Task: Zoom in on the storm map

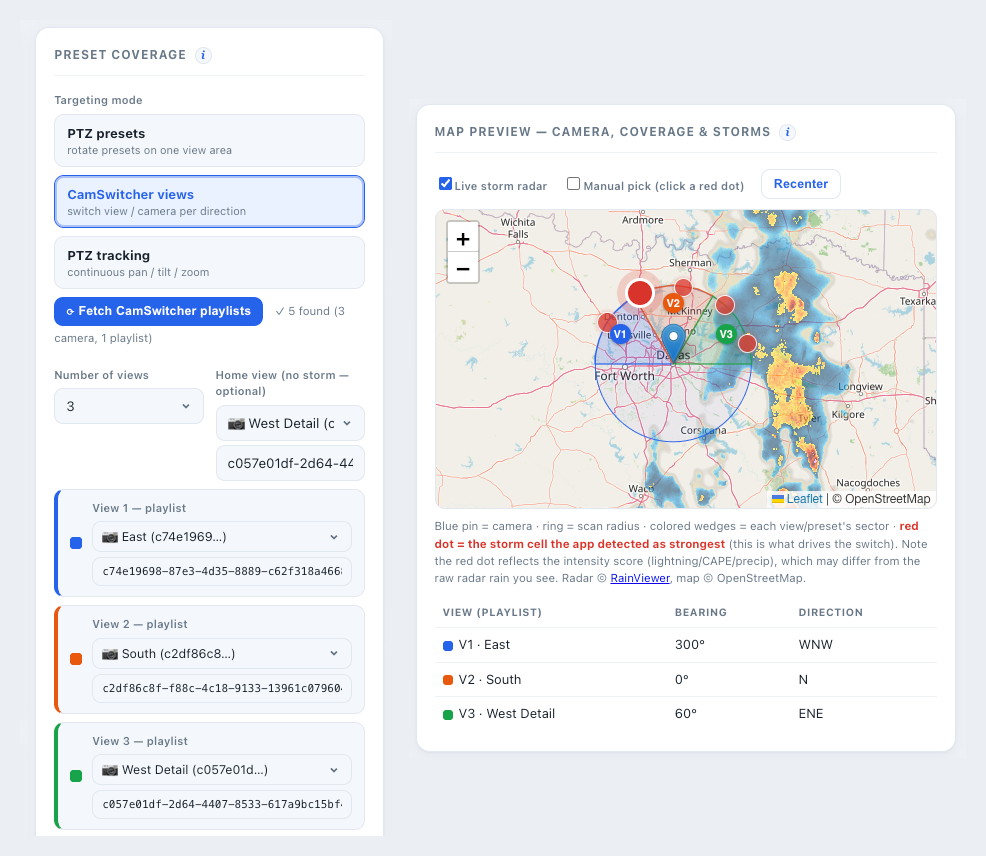Action: 463,238
